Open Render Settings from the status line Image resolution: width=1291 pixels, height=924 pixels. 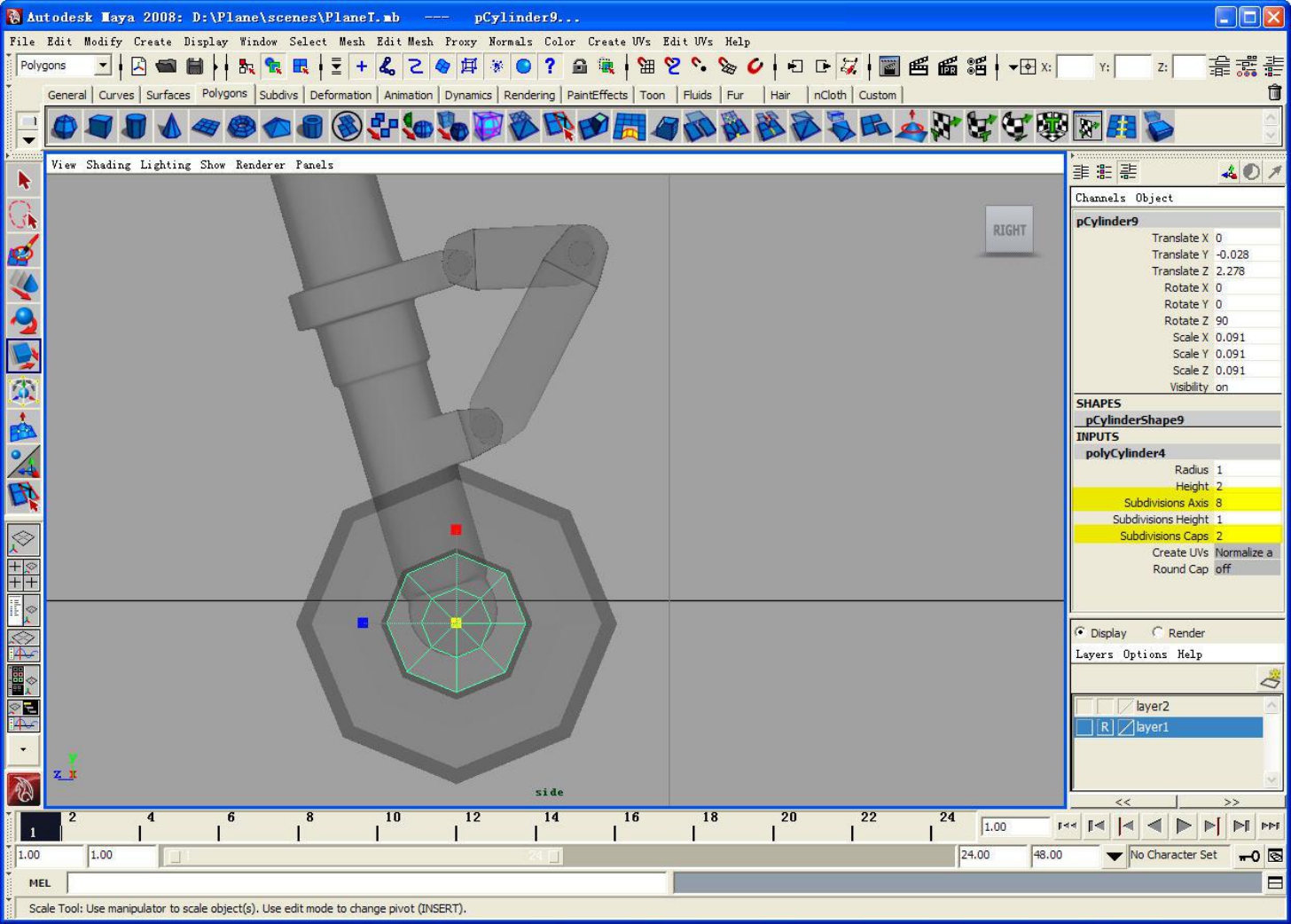point(977,66)
